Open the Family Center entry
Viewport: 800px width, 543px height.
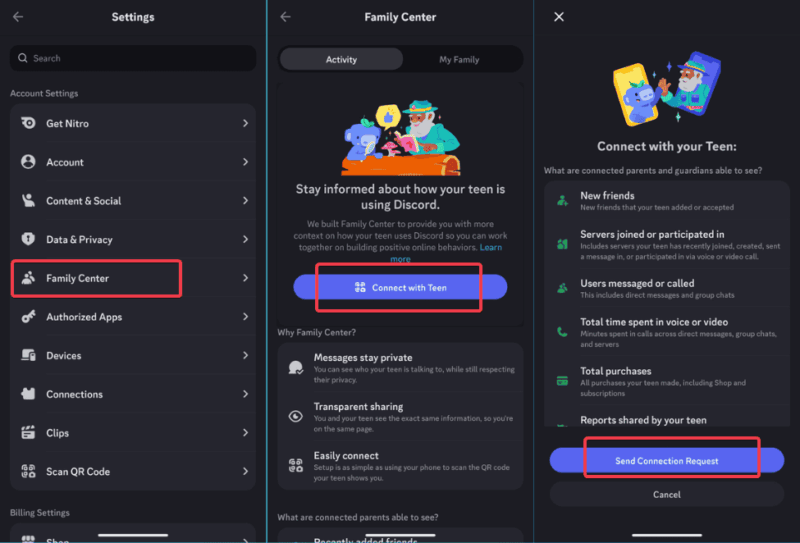click(133, 278)
